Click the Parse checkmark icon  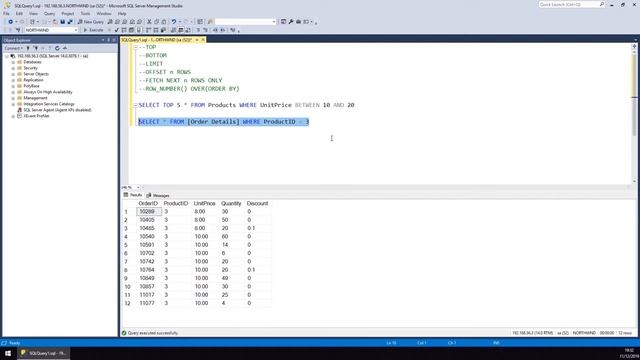click(116, 30)
